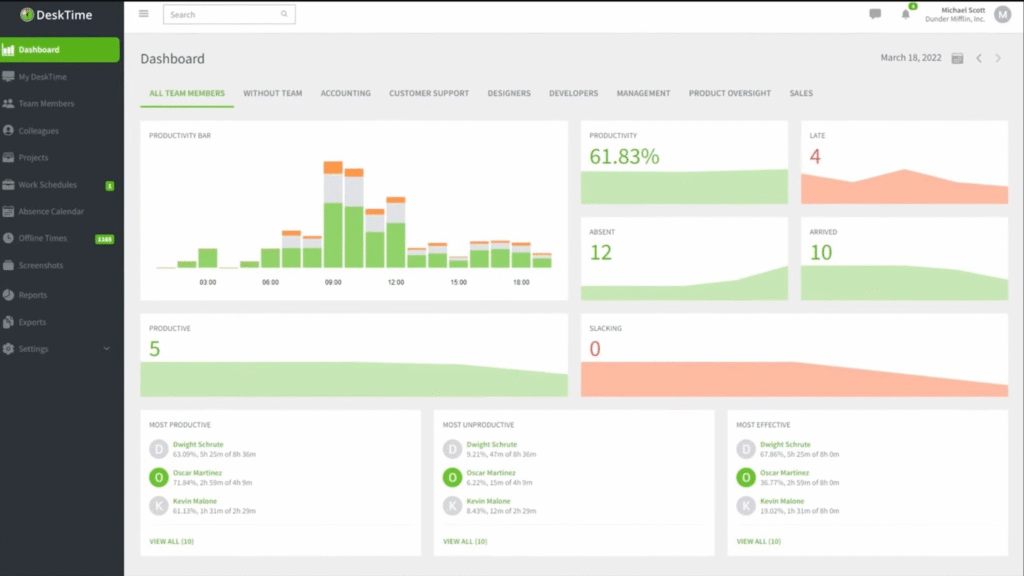Viewport: 1024px width, 576px height.
Task: Click View All under Most Effective
Action: [x=758, y=541]
